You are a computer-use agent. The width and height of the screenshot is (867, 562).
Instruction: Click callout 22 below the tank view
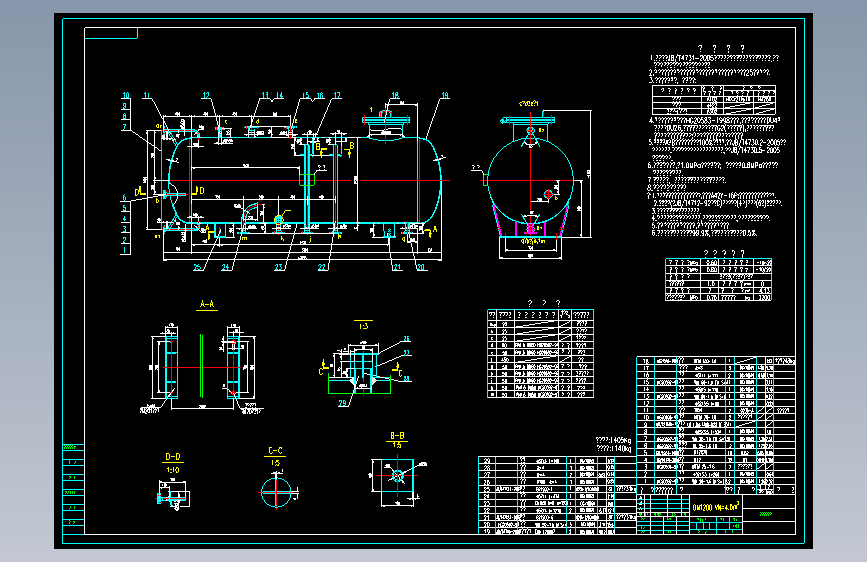point(322,267)
